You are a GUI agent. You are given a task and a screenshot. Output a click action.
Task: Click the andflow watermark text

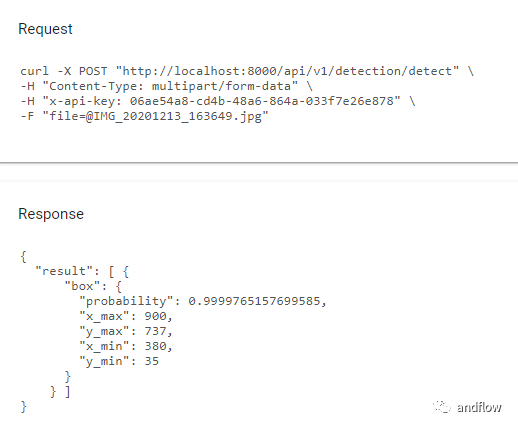(x=479, y=407)
